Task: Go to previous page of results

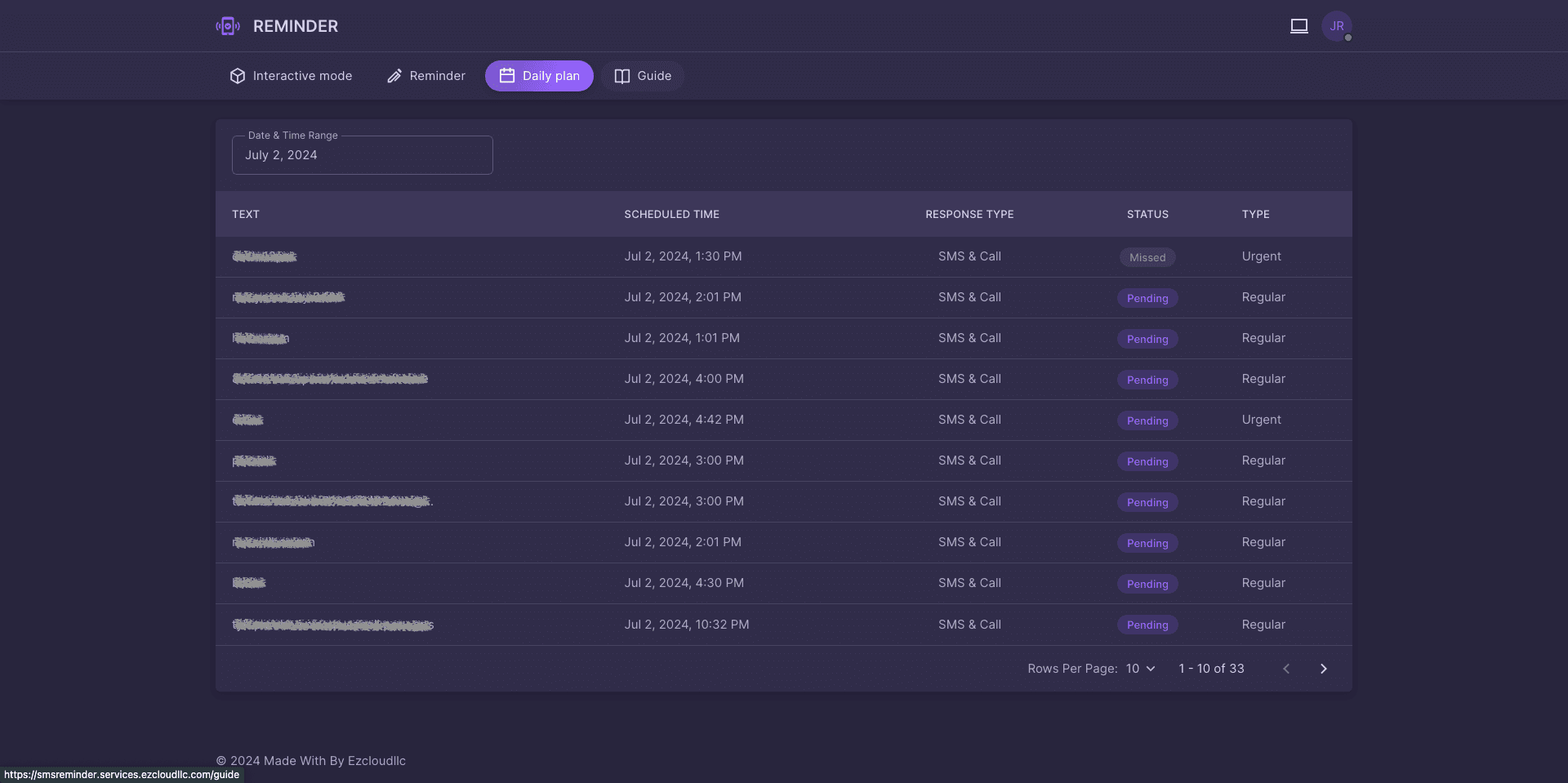Action: (1286, 669)
